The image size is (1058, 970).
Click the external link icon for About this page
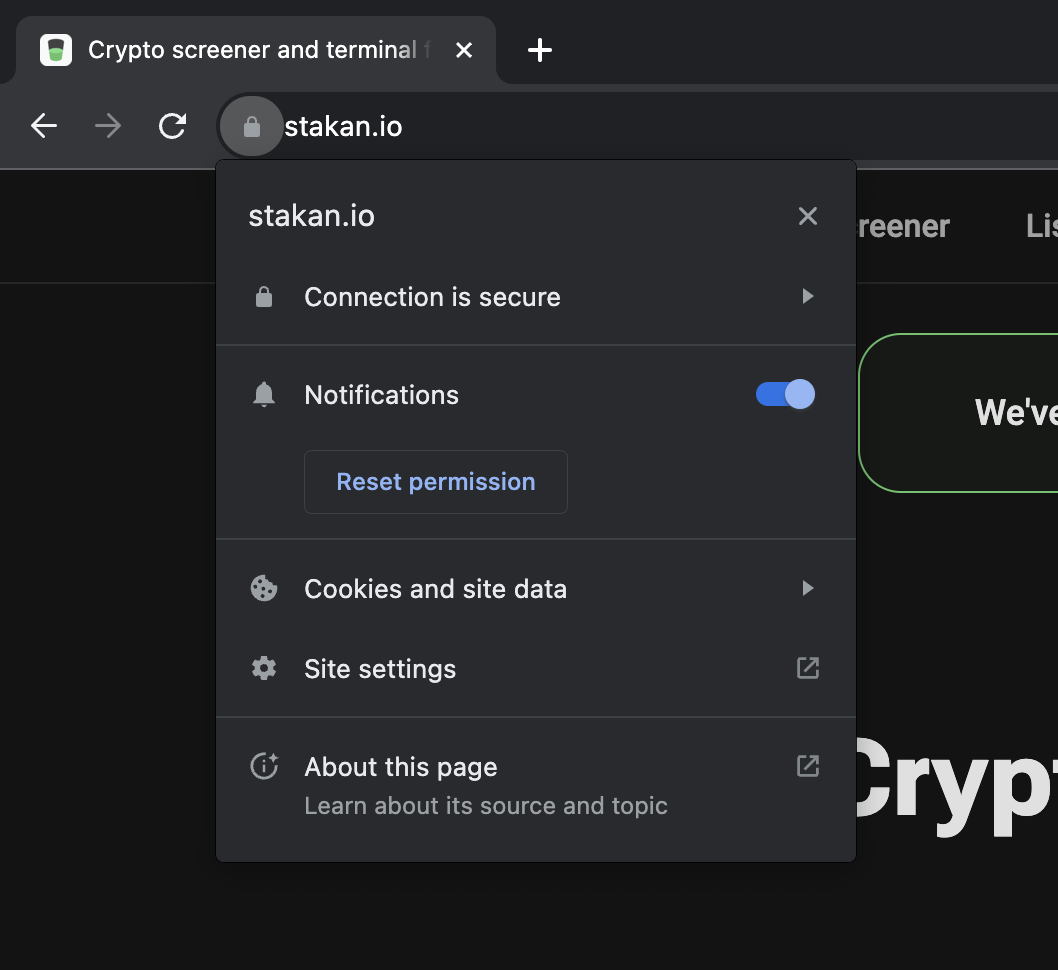pyautogui.click(x=808, y=766)
